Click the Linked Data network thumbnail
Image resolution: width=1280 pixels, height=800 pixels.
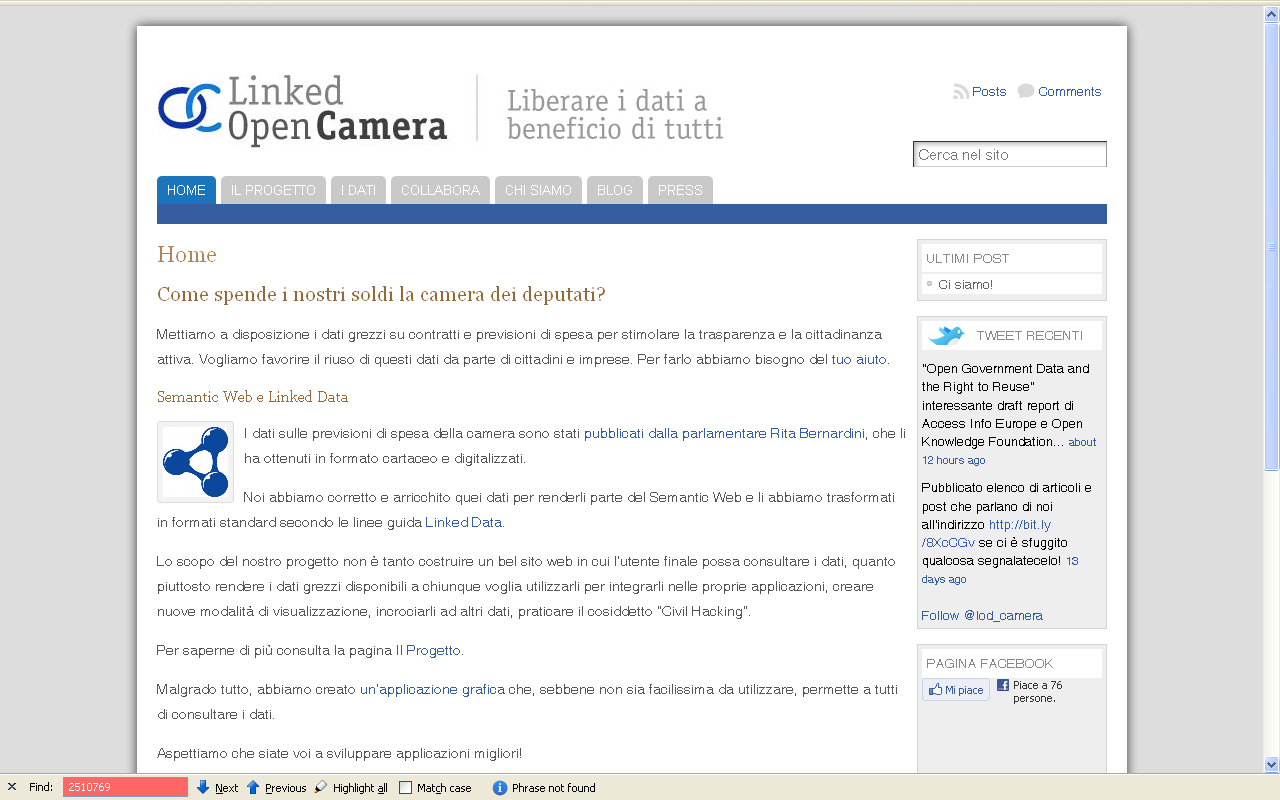(195, 461)
